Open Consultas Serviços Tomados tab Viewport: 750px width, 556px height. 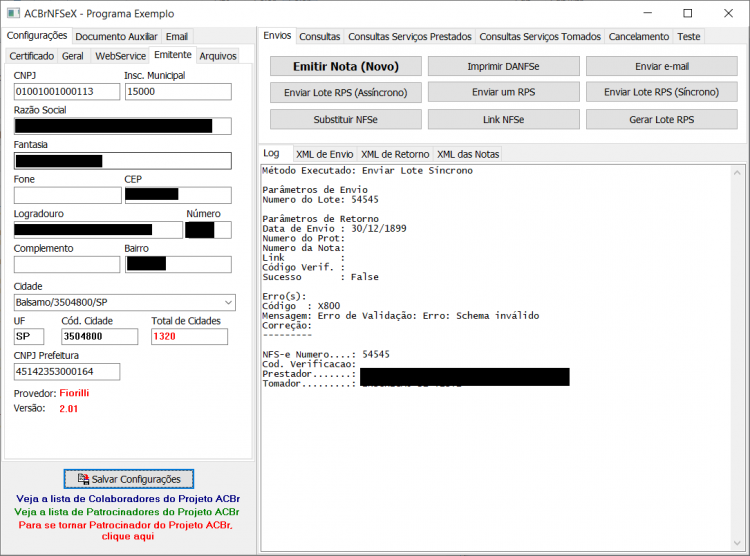(540, 36)
